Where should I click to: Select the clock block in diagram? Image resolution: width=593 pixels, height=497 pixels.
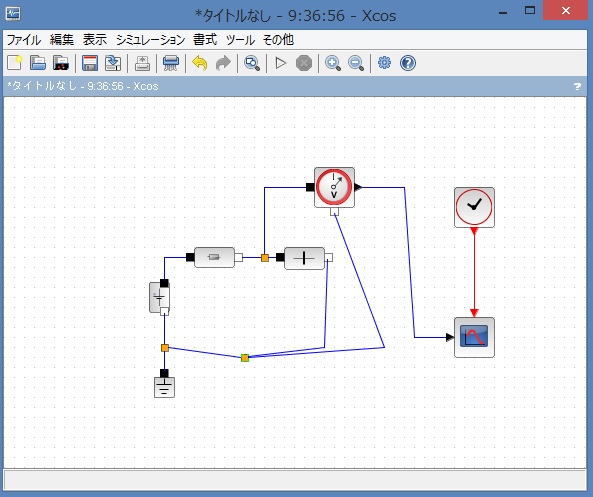pos(474,207)
